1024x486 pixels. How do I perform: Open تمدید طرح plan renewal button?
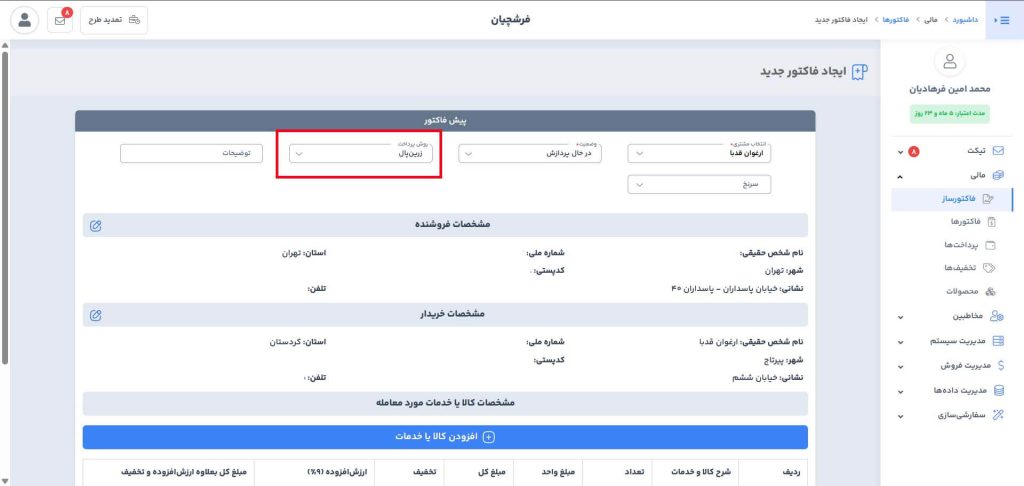(114, 20)
